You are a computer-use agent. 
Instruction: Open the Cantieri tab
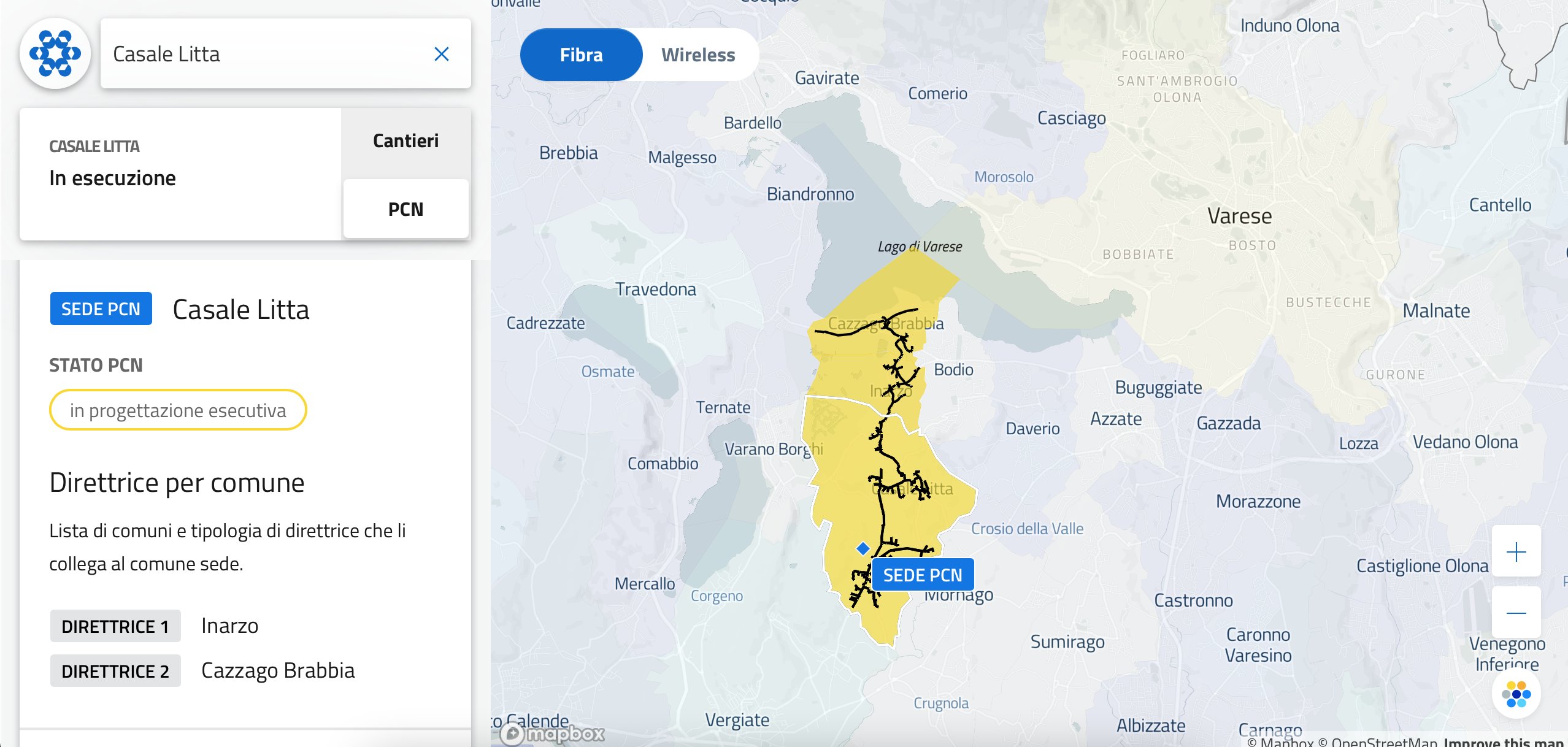[405, 141]
